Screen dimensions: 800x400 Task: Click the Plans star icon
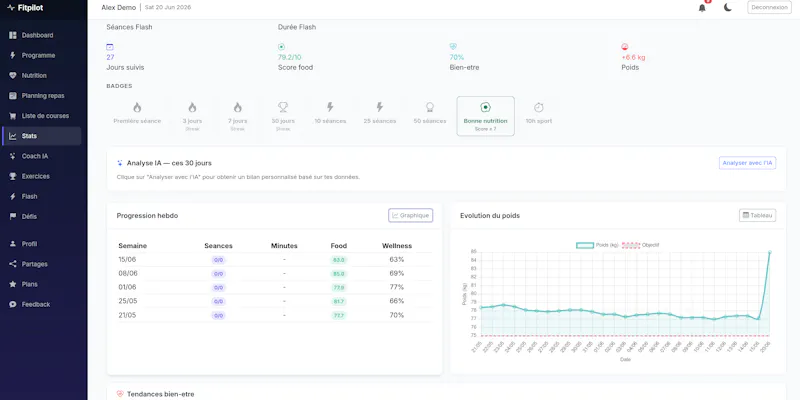[13, 284]
